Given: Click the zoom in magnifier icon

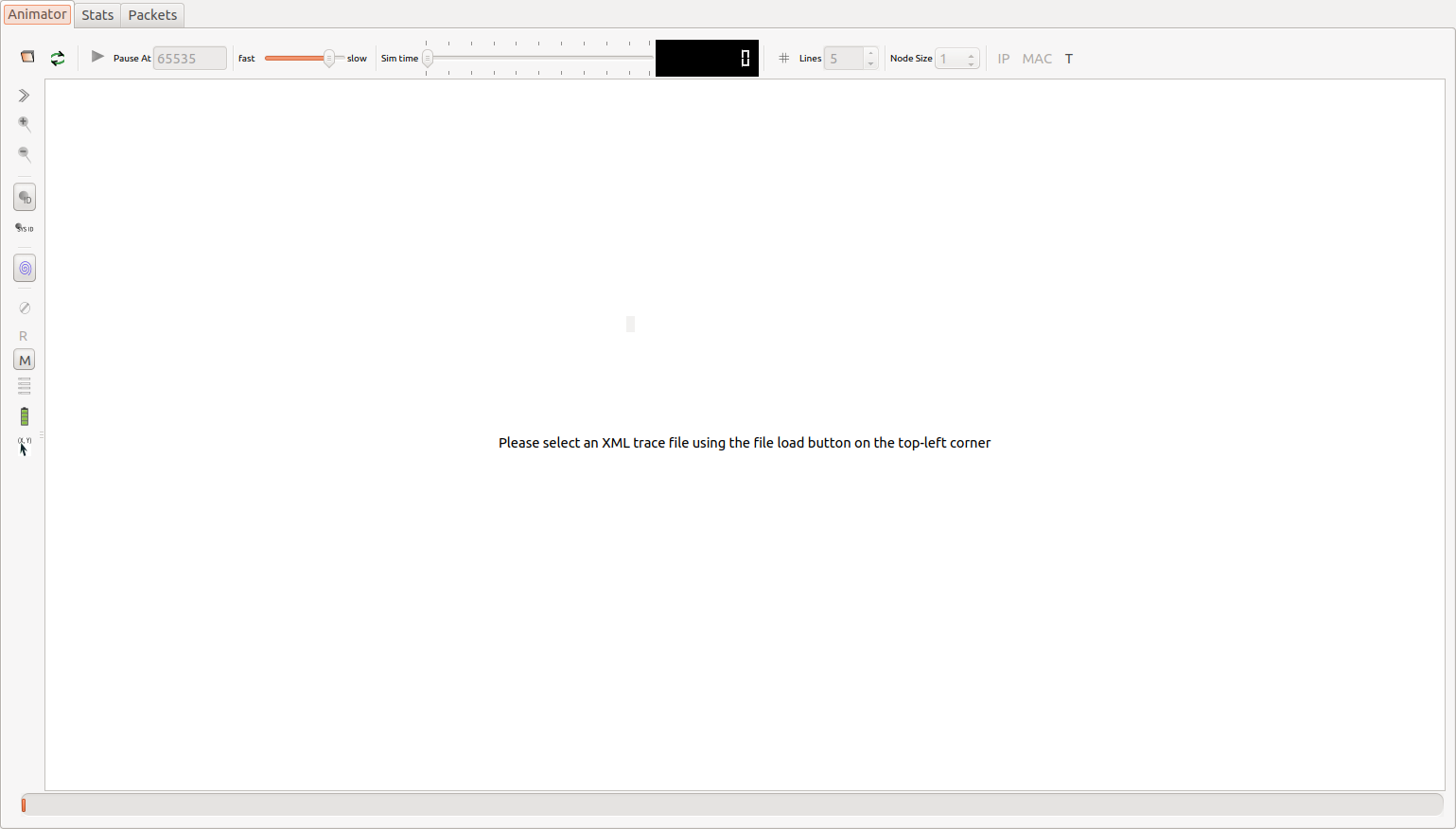Looking at the screenshot, I should [25, 124].
